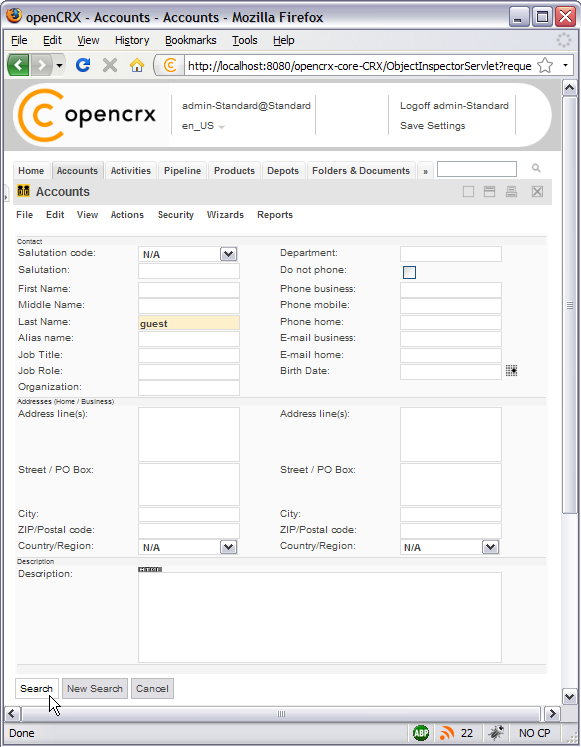Open the en_US language selector
The image size is (581, 747).
[x=203, y=126]
